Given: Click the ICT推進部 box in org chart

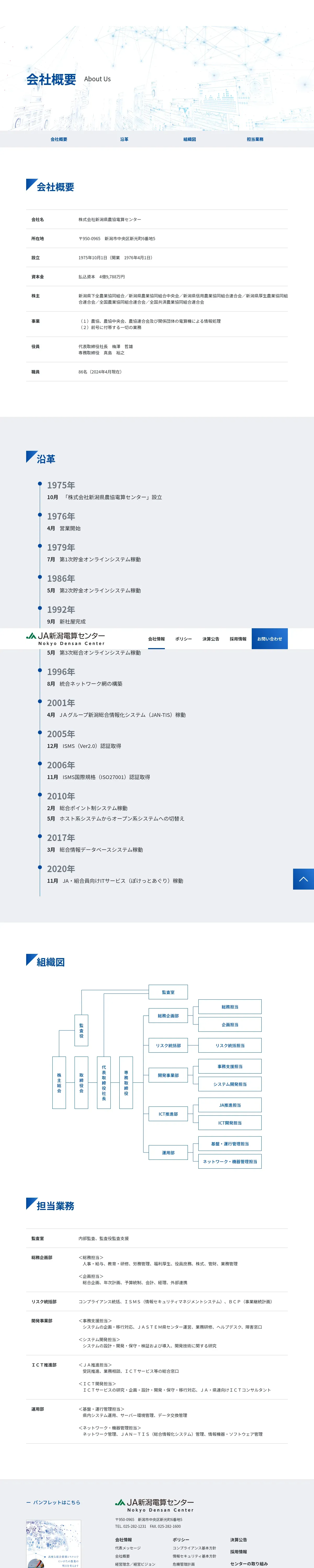Looking at the screenshot, I should pos(168,1114).
